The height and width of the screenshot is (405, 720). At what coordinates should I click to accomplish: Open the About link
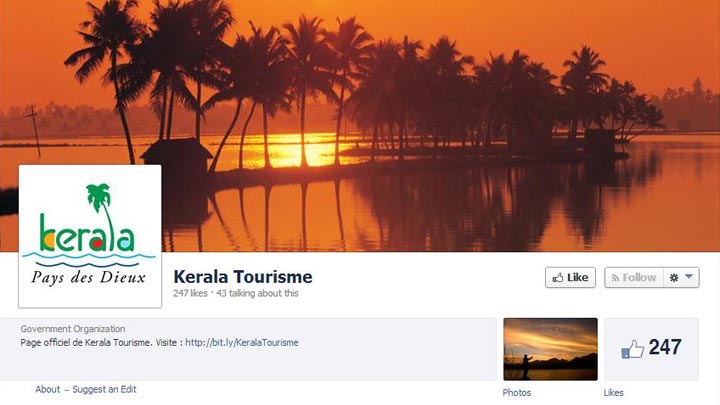point(48,389)
